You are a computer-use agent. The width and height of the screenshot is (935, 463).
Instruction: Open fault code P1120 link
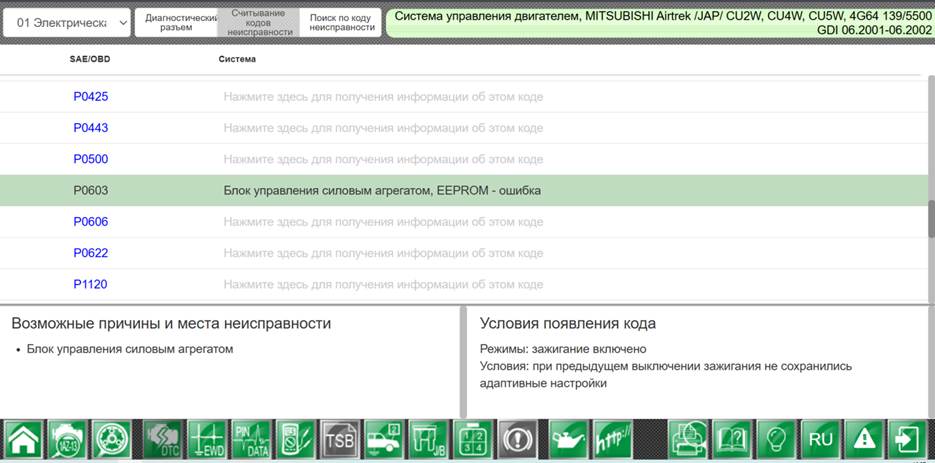click(91, 285)
